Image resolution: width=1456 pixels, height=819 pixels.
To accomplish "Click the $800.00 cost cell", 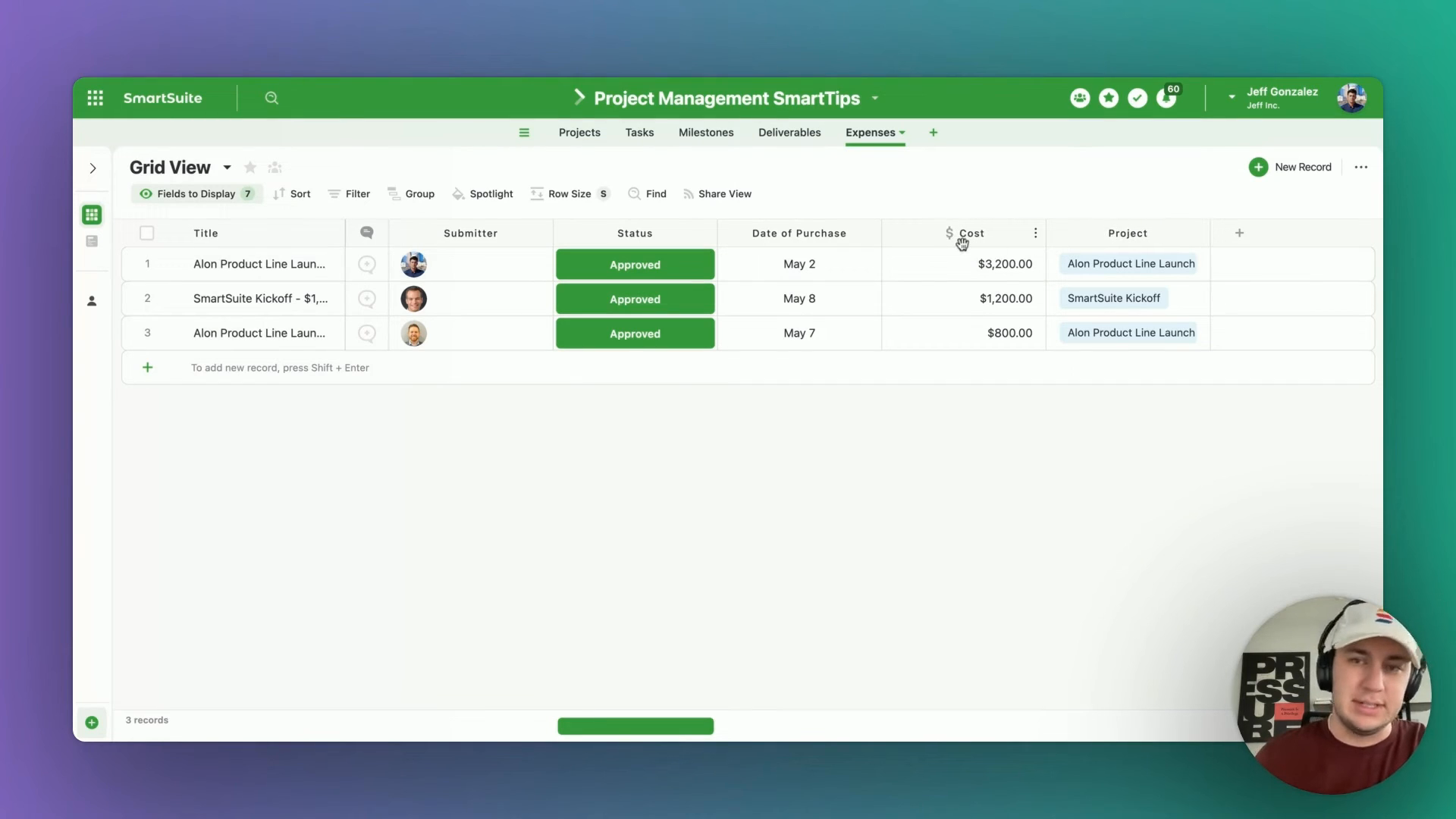I will pyautogui.click(x=964, y=333).
